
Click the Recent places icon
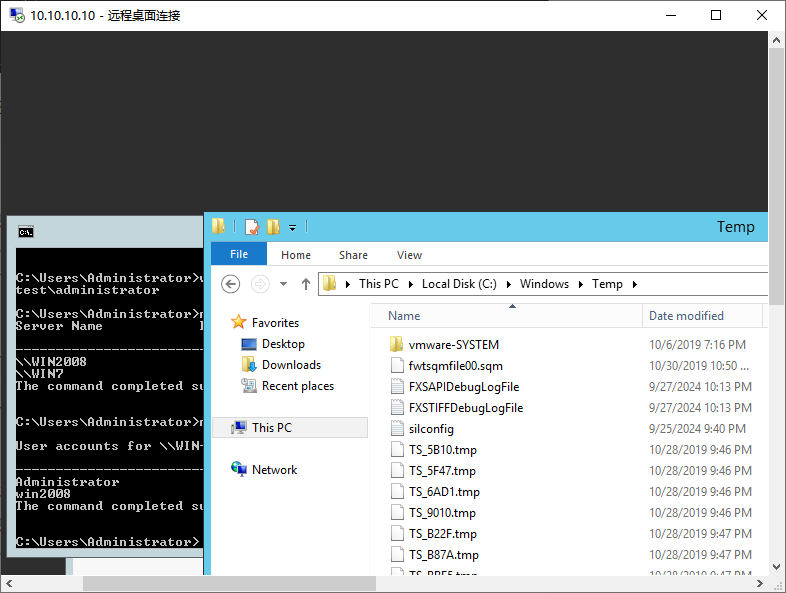pyautogui.click(x=249, y=385)
